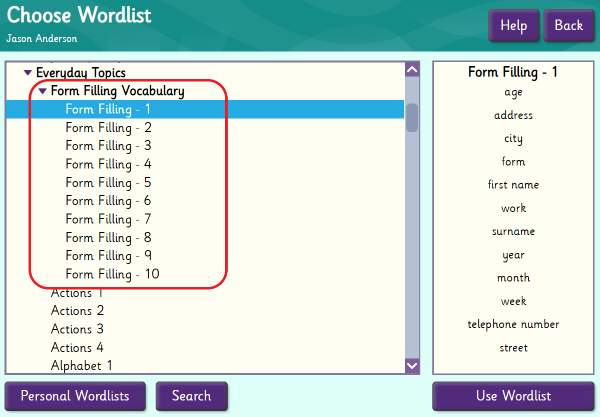Collapse the Everyday Topics tree node

(x=28, y=73)
